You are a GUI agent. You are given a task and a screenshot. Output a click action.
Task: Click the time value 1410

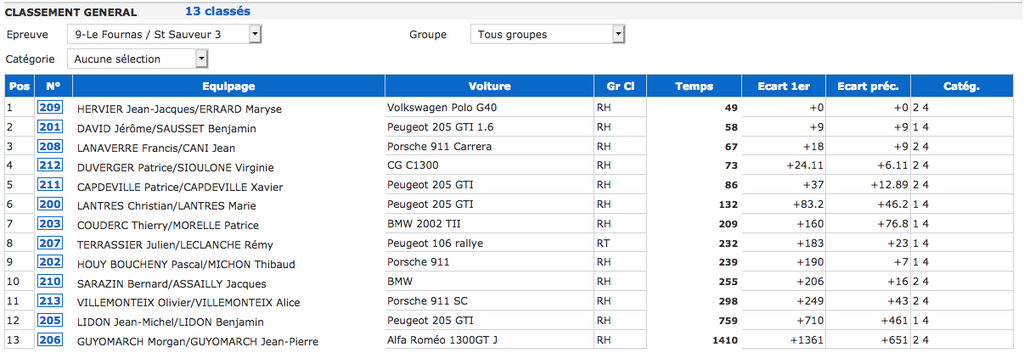point(724,340)
